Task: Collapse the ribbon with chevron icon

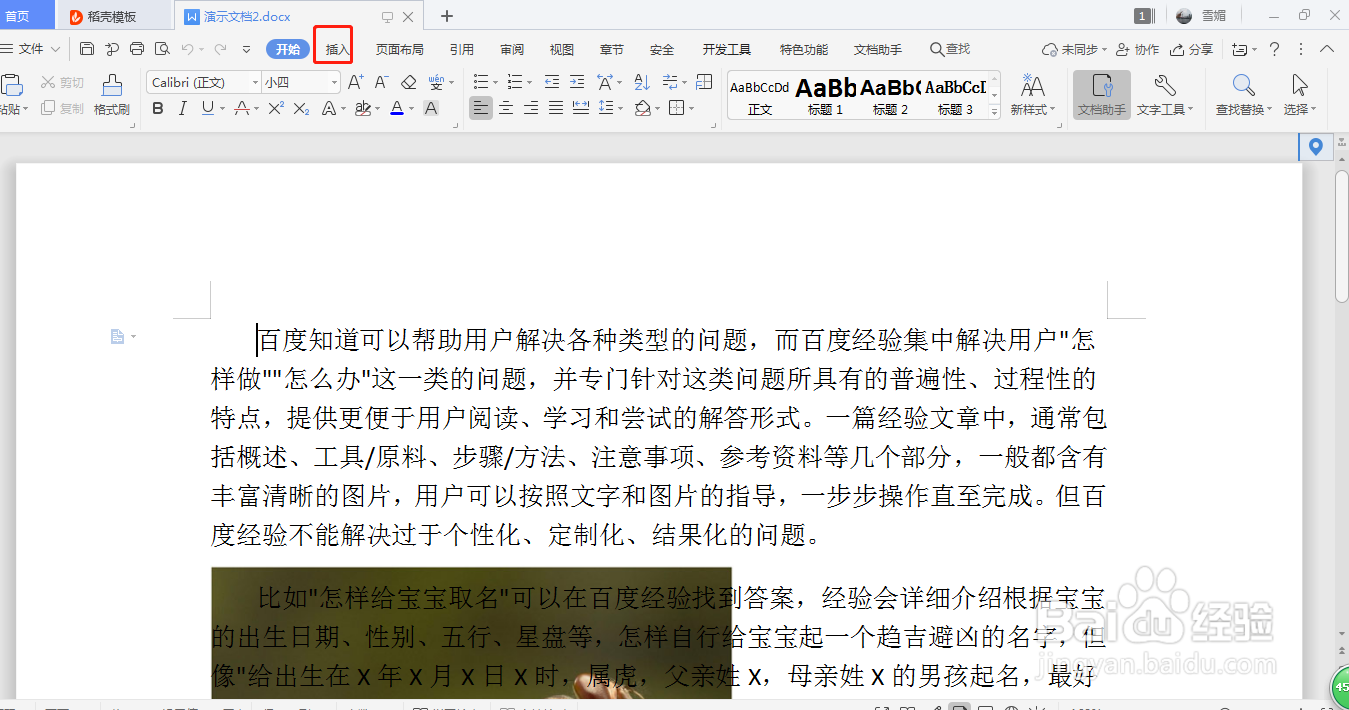Action: pyautogui.click(x=1328, y=49)
